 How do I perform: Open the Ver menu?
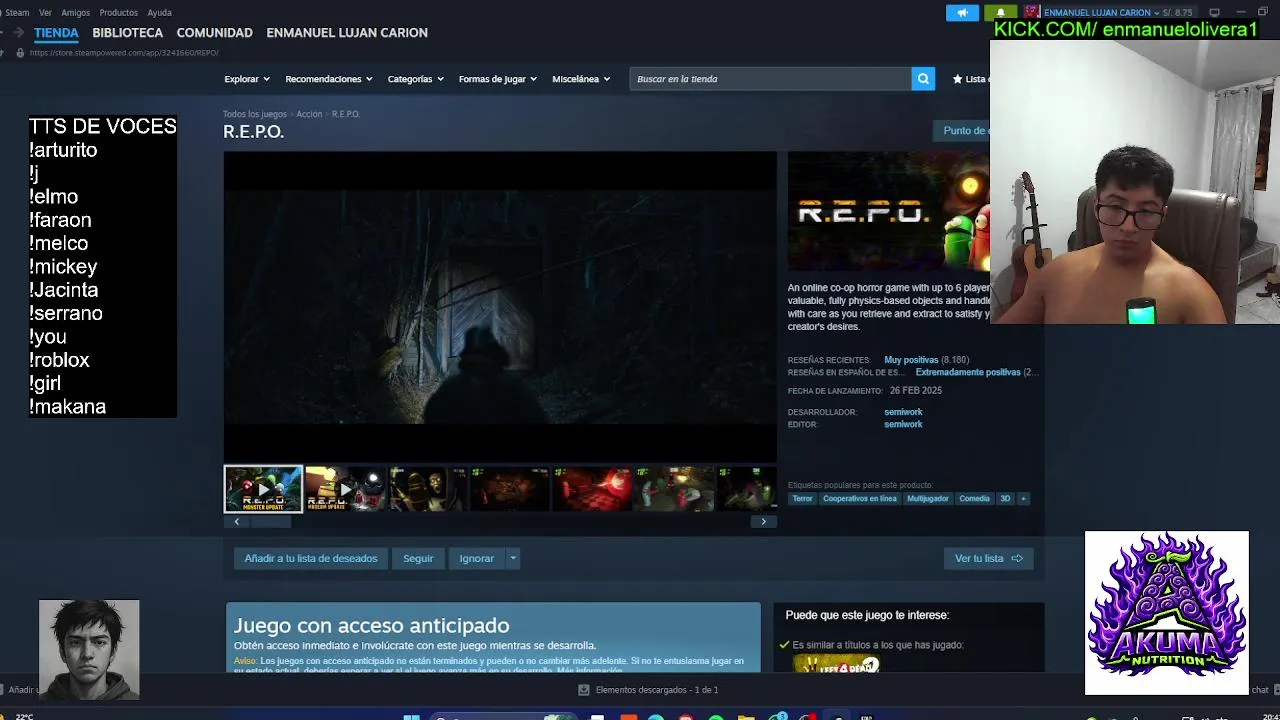pos(45,13)
